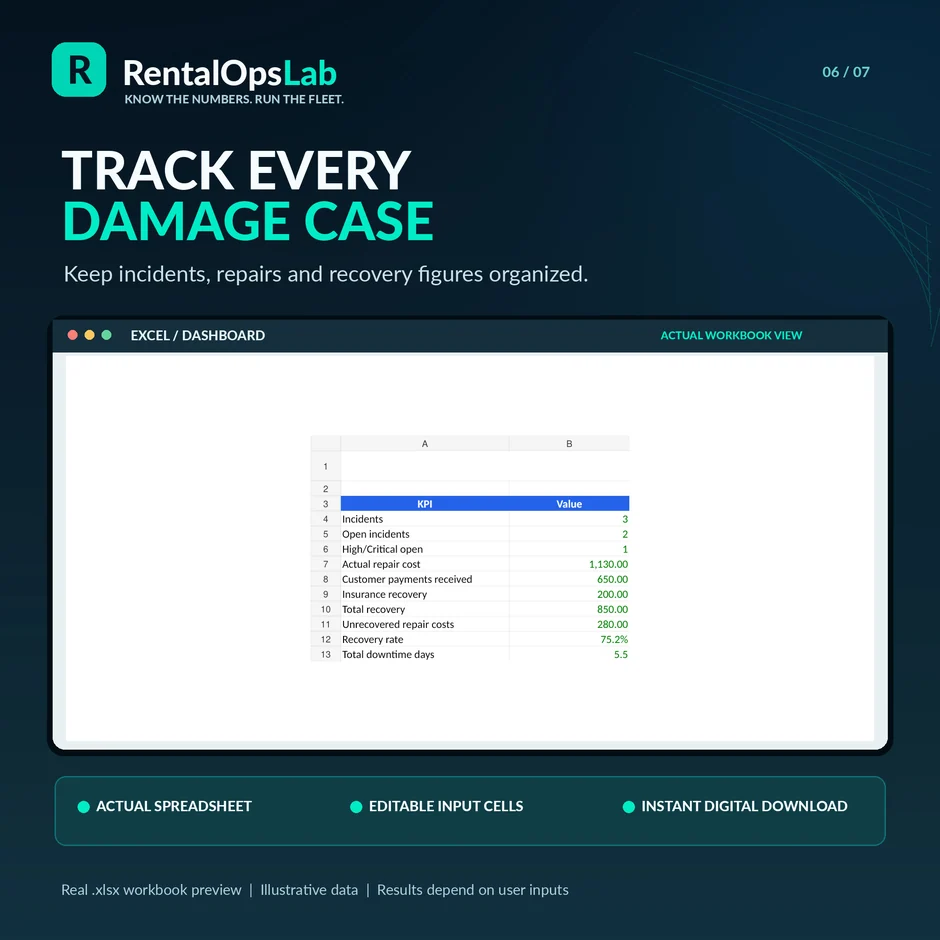Click the EDITABLE INPUT CELLS label
Screen dimensions: 940x940
[x=446, y=806]
